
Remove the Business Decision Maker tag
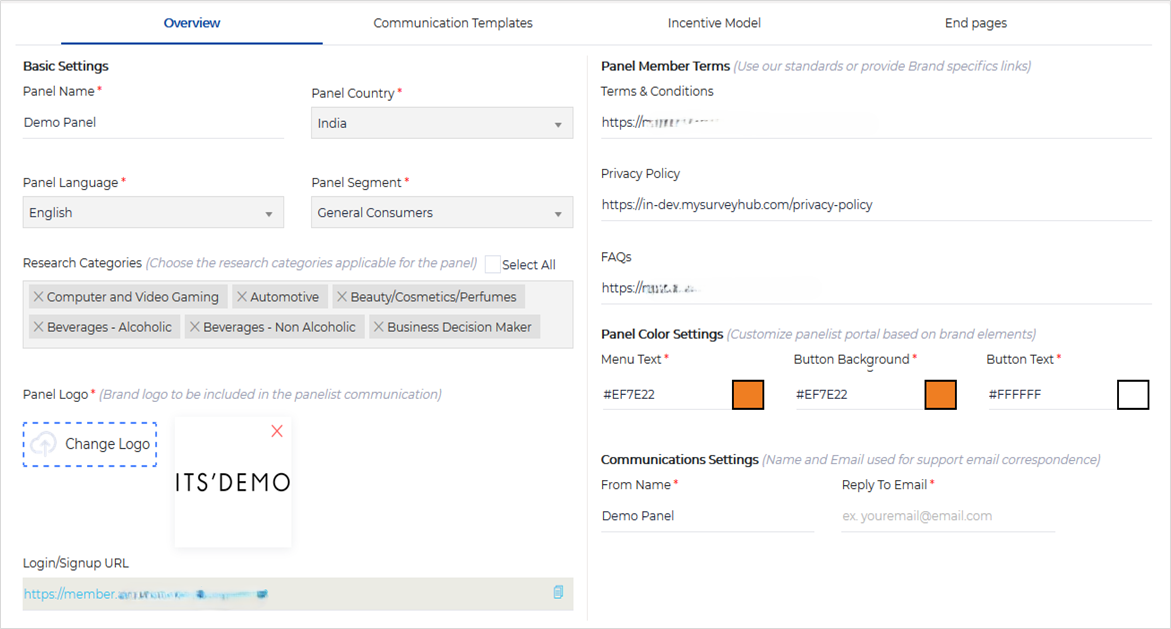pyautogui.click(x=379, y=327)
